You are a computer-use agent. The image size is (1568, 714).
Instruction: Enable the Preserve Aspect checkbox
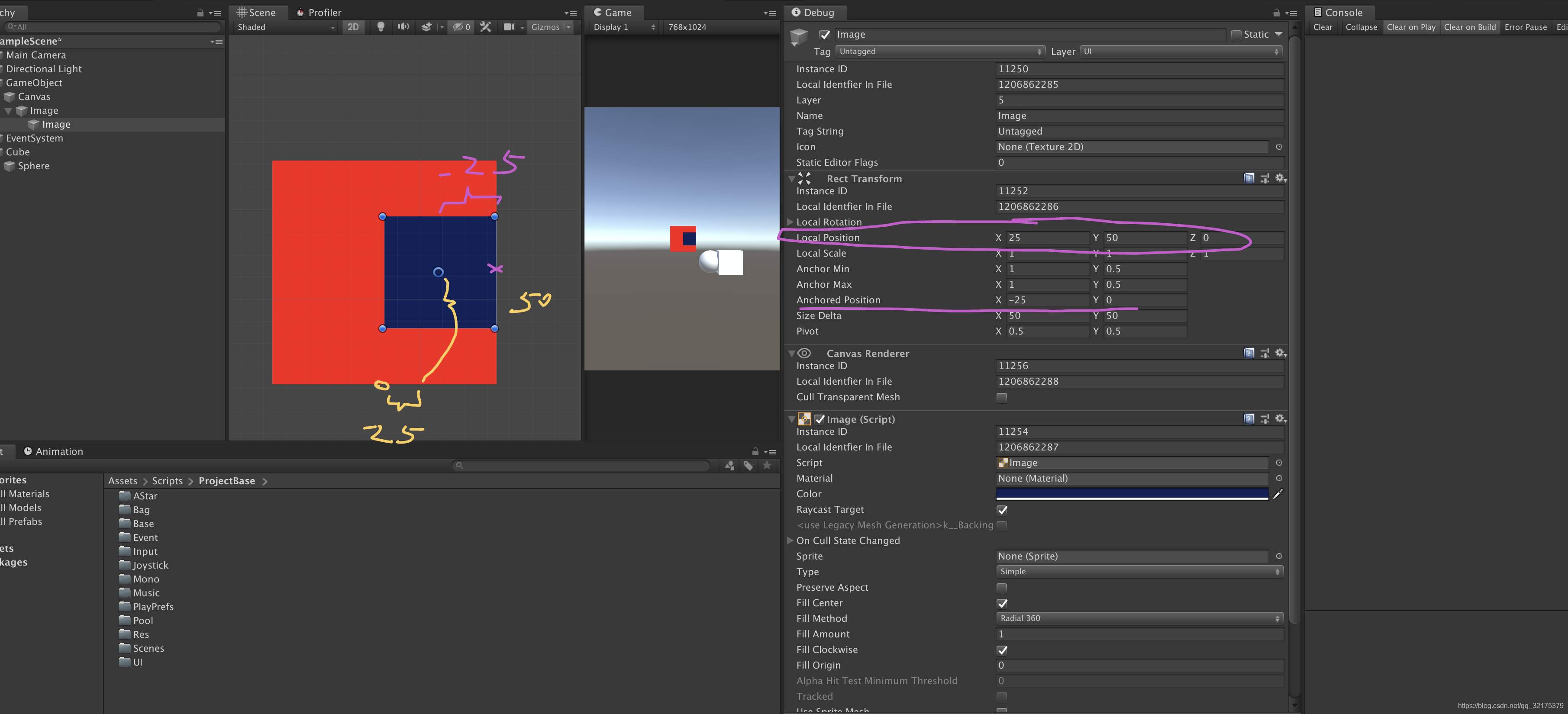coord(1002,588)
